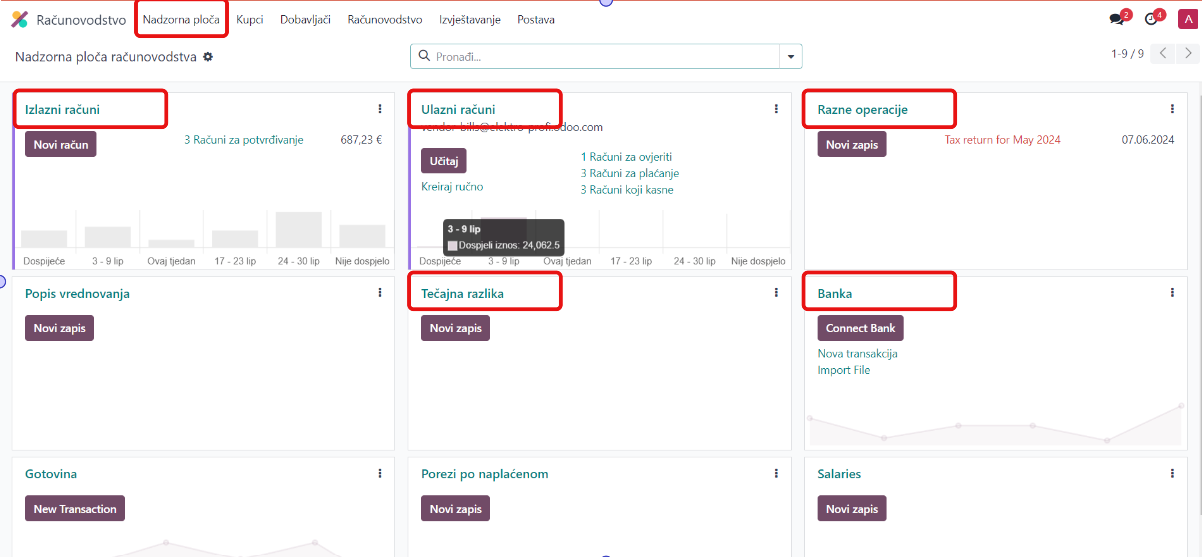Open the chat messages icon
Viewport: 1202px width, 557px height.
1117,20
